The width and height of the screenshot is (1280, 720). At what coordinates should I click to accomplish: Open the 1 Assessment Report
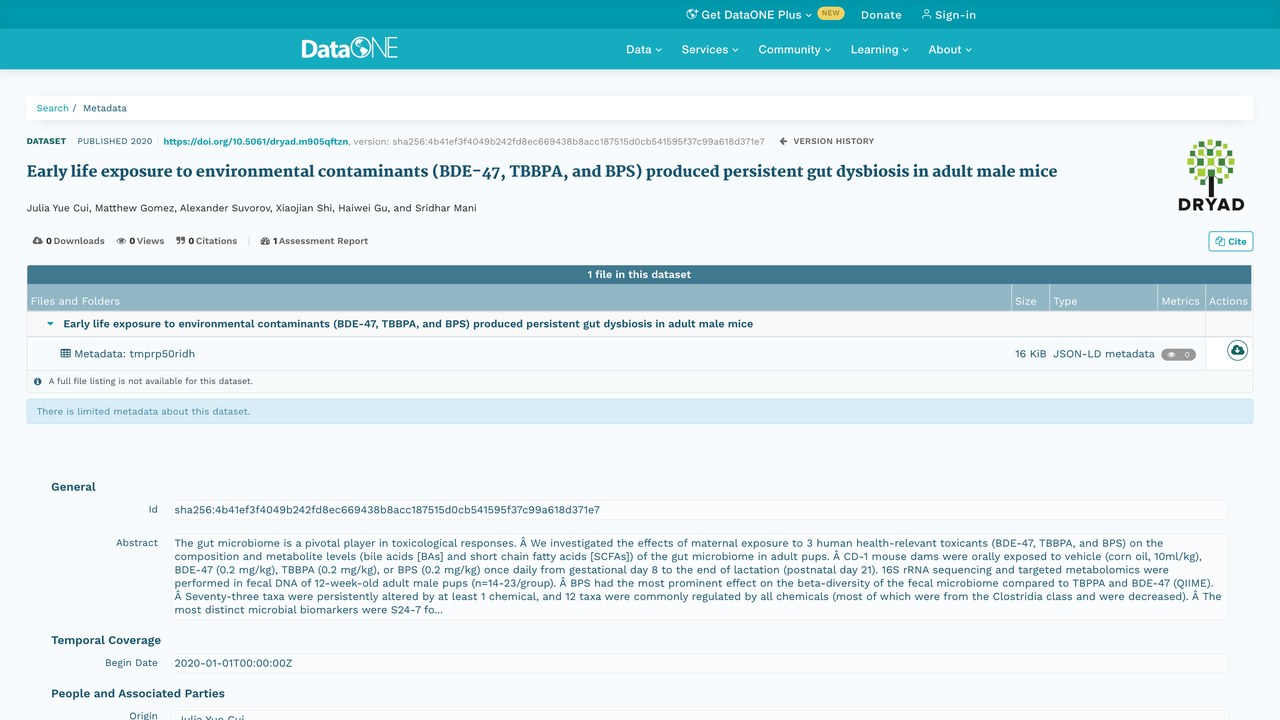click(314, 241)
